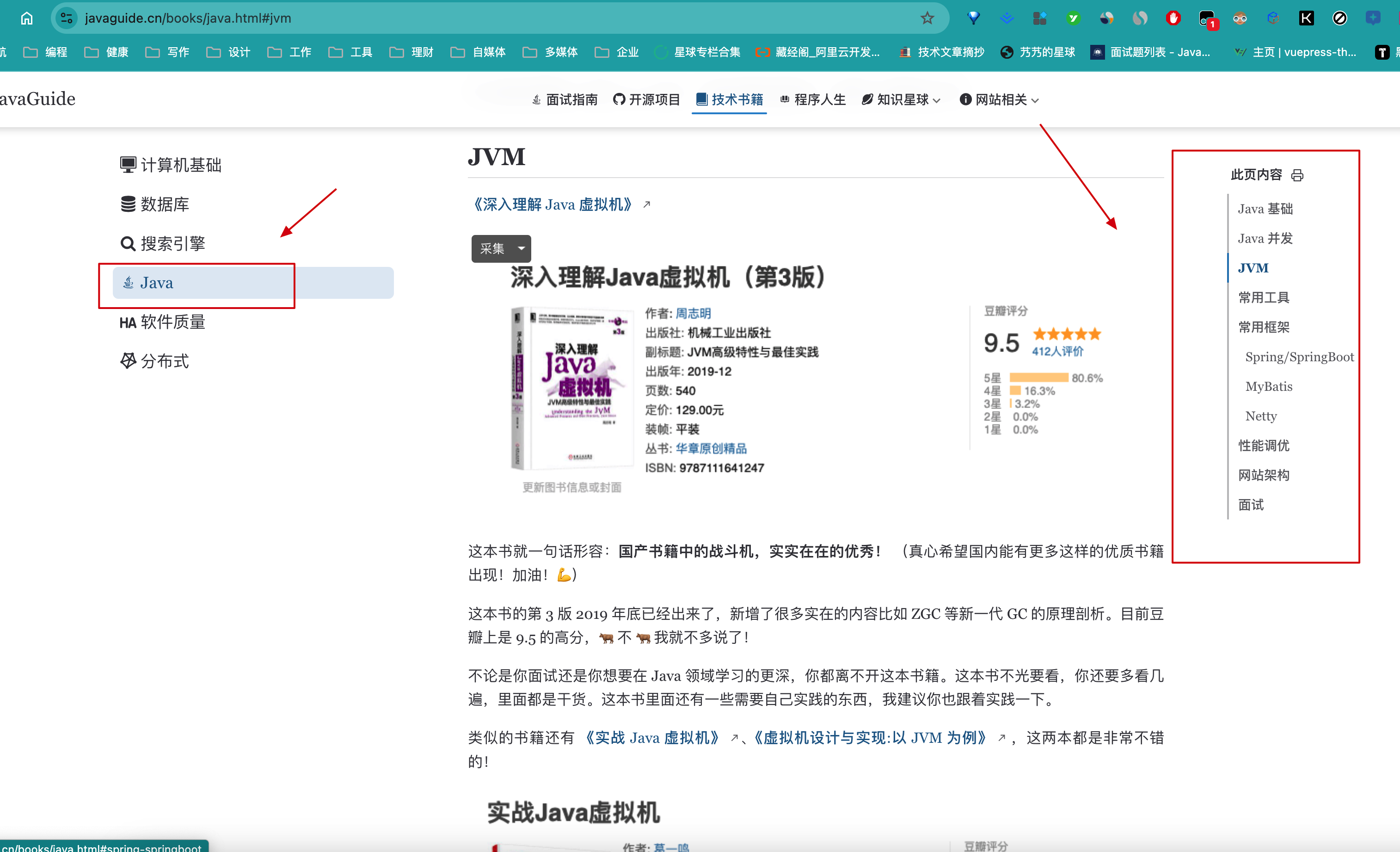Viewport: 1400px width, 852px height.
Task: Bookmark this page with the star icon
Action: (927, 18)
